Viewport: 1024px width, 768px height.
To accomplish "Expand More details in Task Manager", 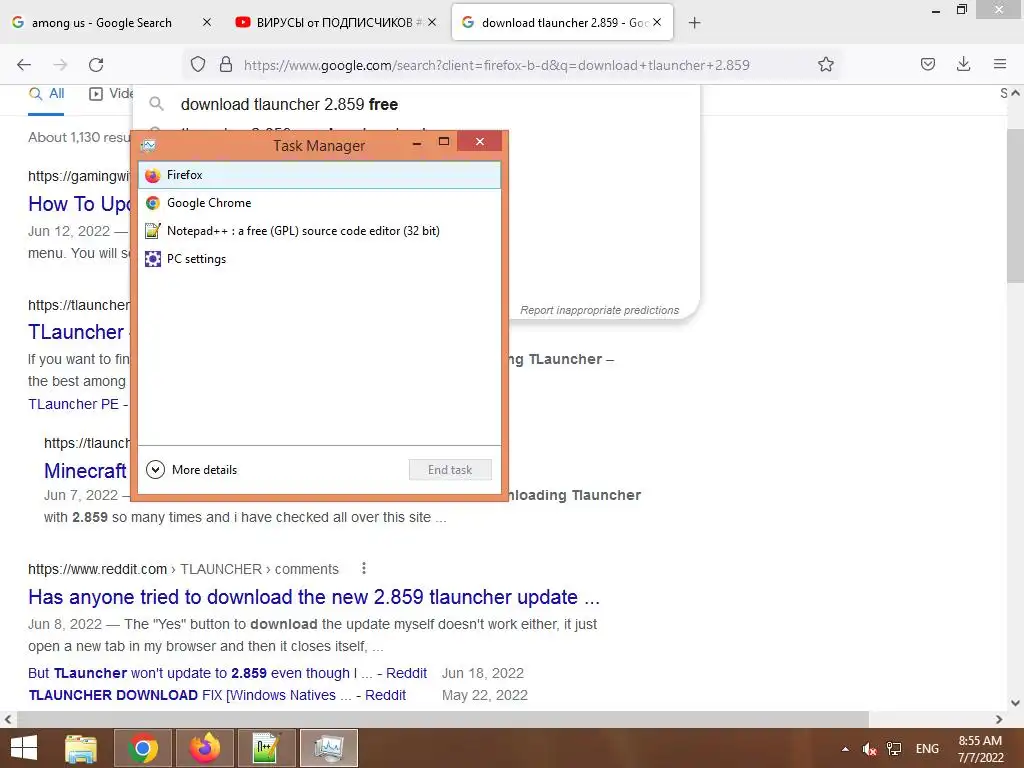I will pos(191,470).
